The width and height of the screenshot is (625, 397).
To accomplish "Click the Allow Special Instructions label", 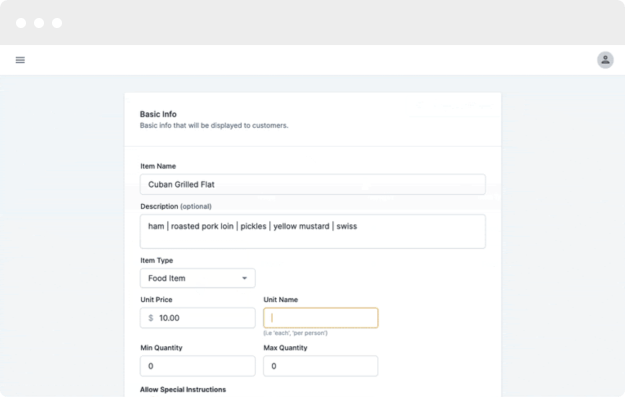I will pyautogui.click(x=183, y=389).
